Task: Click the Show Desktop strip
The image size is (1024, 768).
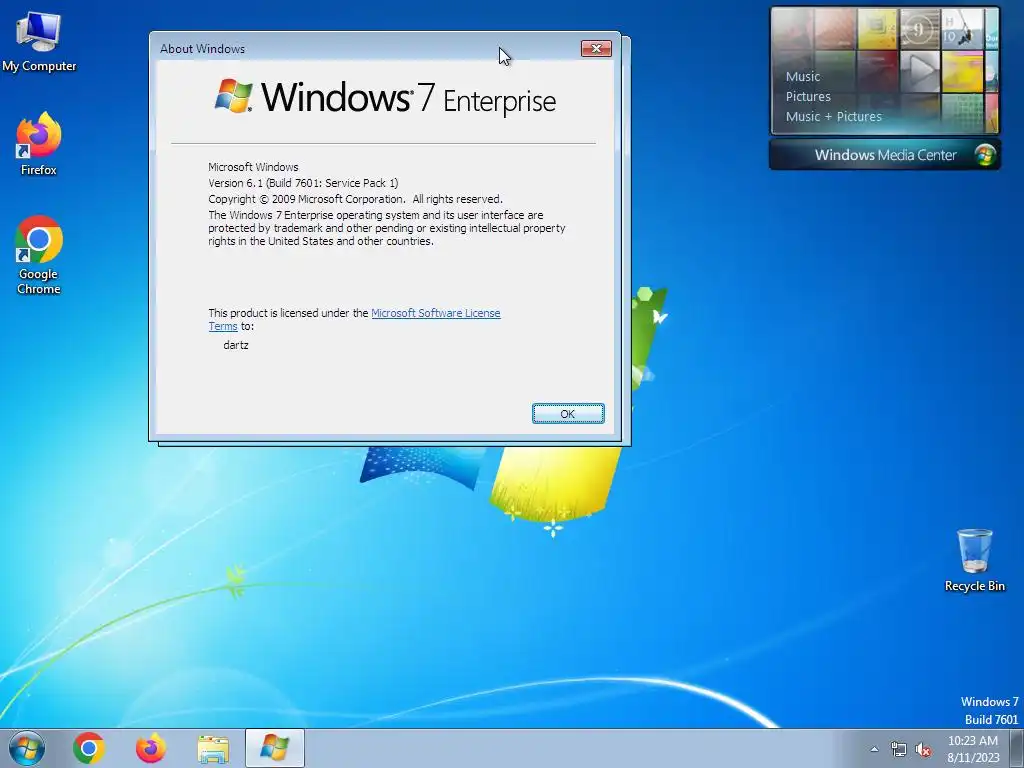Action: 1017,748
